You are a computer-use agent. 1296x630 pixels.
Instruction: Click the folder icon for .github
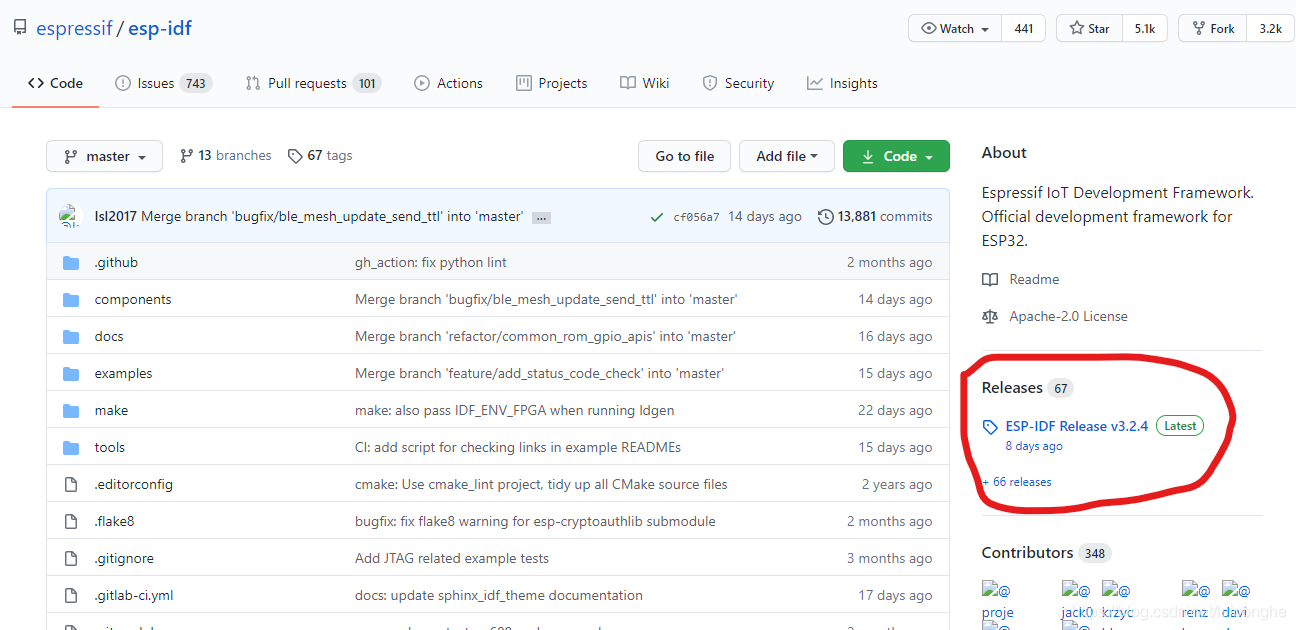(x=71, y=262)
